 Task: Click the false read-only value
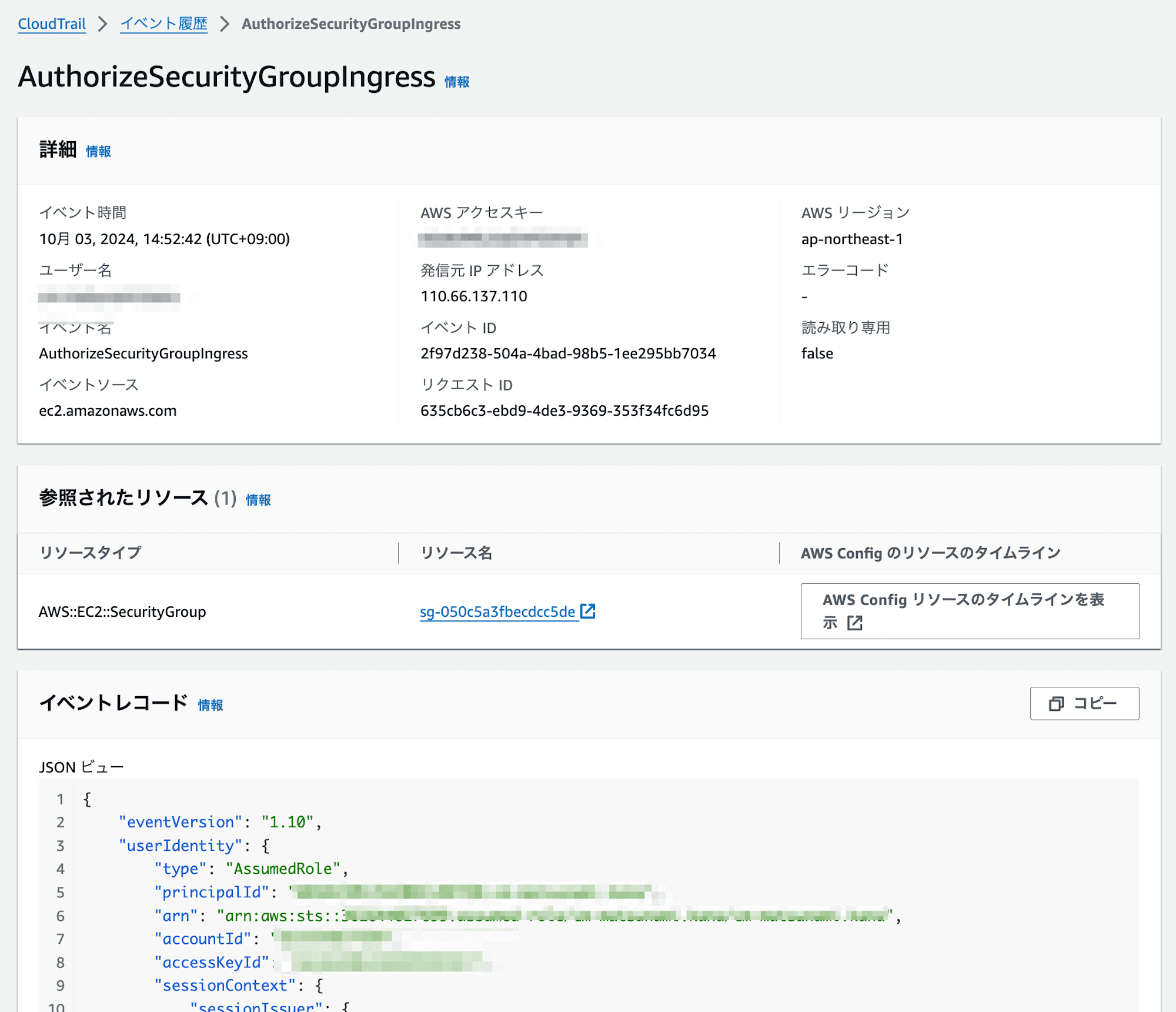coord(817,353)
